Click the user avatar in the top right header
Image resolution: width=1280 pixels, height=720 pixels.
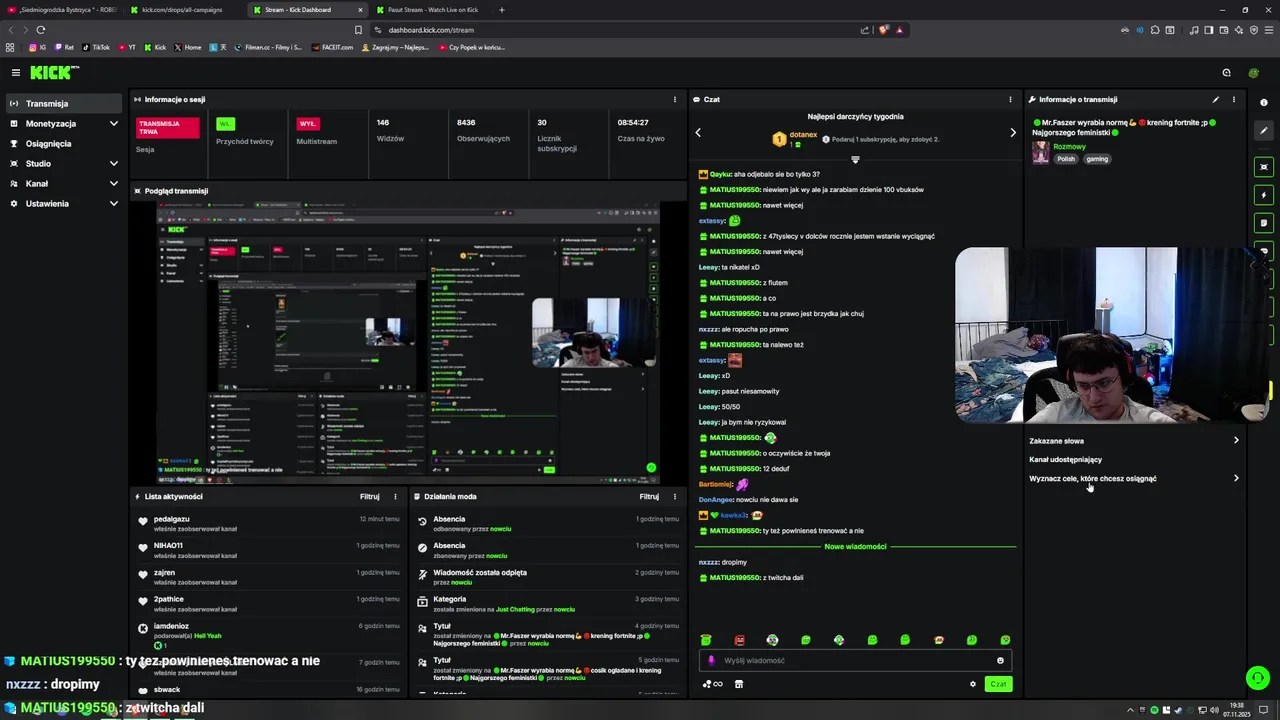(x=1253, y=72)
